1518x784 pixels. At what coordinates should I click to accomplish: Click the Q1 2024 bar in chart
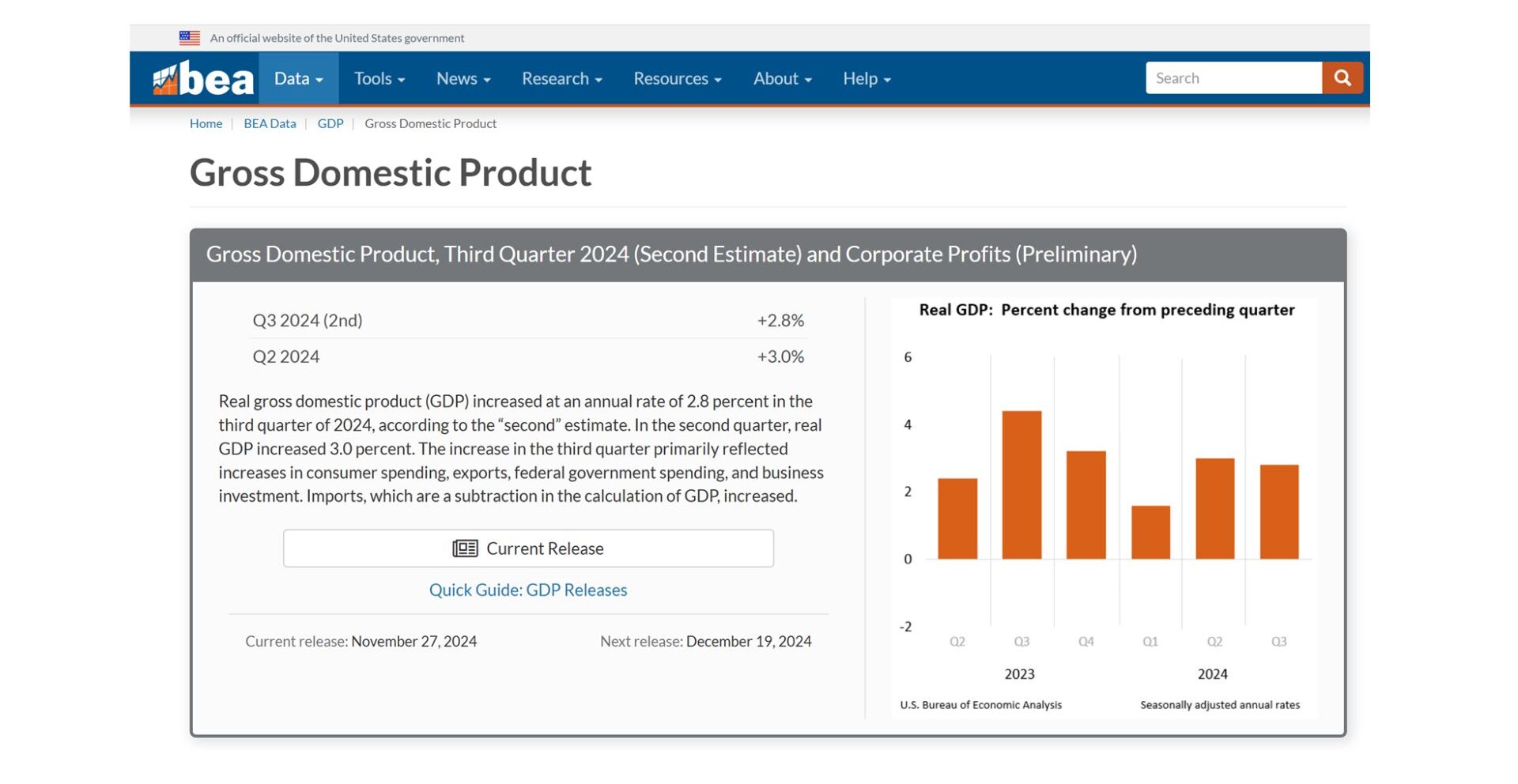(1150, 532)
